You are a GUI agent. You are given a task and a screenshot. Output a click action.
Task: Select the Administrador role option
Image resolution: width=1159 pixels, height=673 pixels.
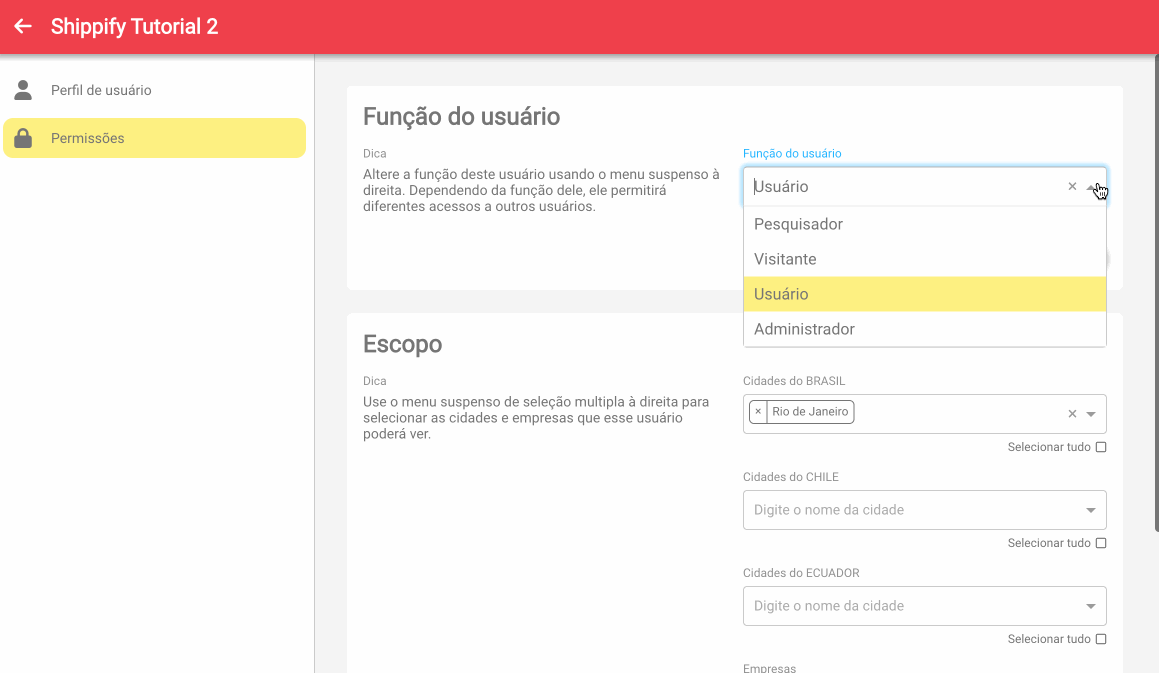click(x=925, y=329)
